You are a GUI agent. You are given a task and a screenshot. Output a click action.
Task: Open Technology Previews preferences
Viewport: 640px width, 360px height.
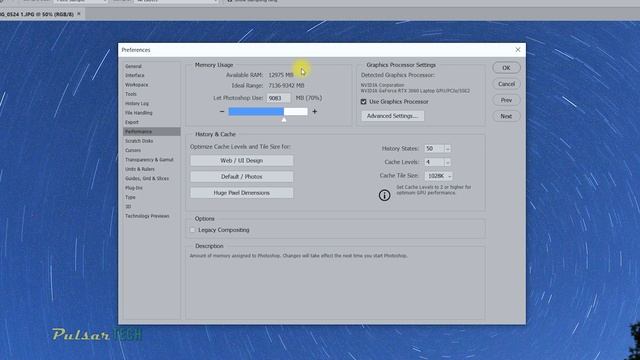pyautogui.click(x=147, y=216)
